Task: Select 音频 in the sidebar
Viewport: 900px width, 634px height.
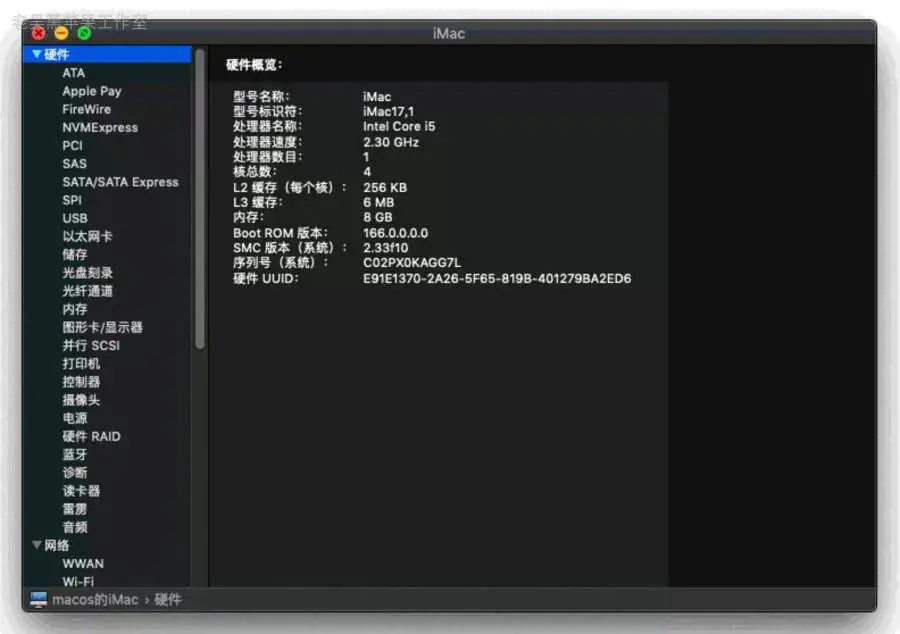Action: [x=75, y=527]
